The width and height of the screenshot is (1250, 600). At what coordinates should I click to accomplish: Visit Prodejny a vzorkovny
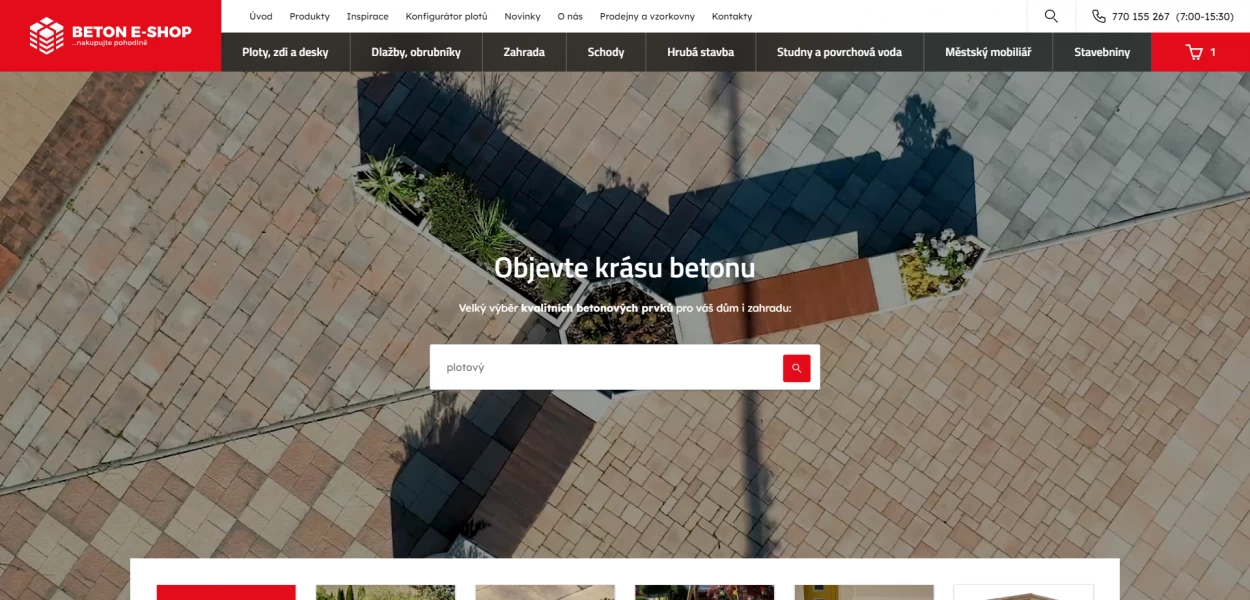click(647, 16)
